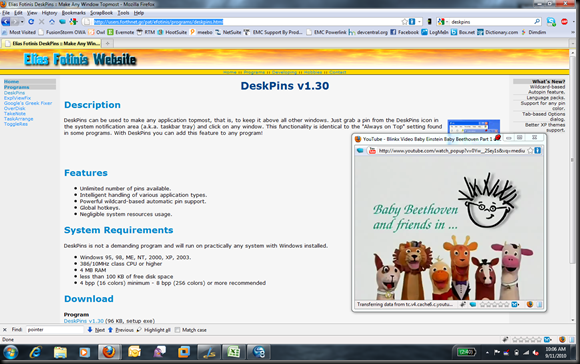Viewport: 580px width, 364px height.
Task: Click the Forward navigation arrow
Action: pos(15,22)
